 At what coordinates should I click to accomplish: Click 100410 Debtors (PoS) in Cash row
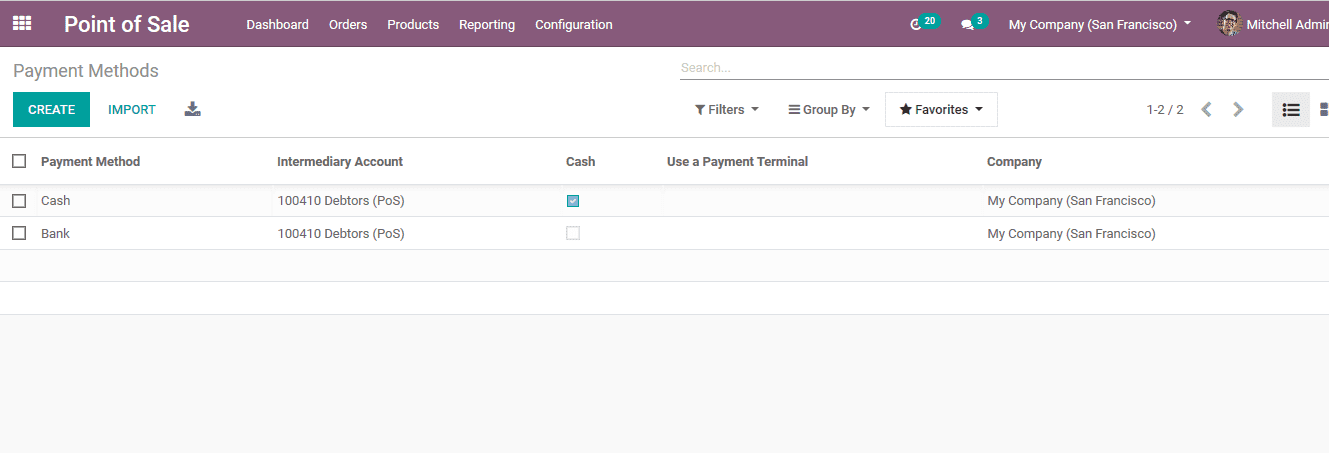coord(341,201)
